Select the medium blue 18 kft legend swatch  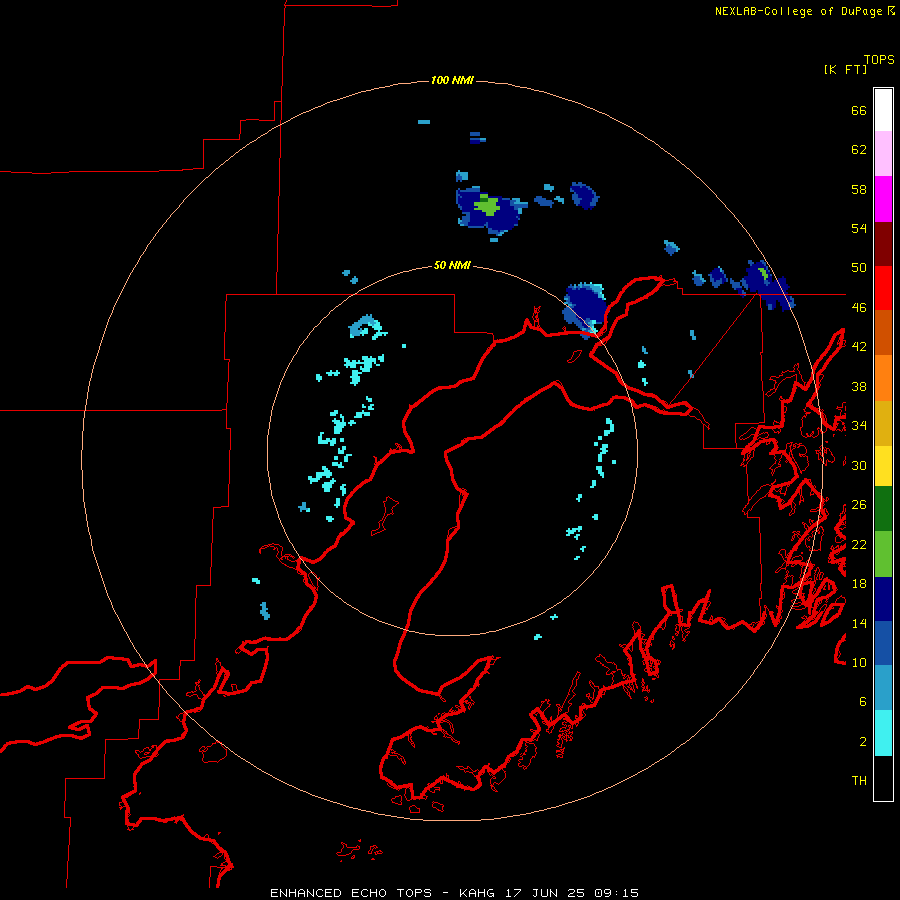click(883, 643)
